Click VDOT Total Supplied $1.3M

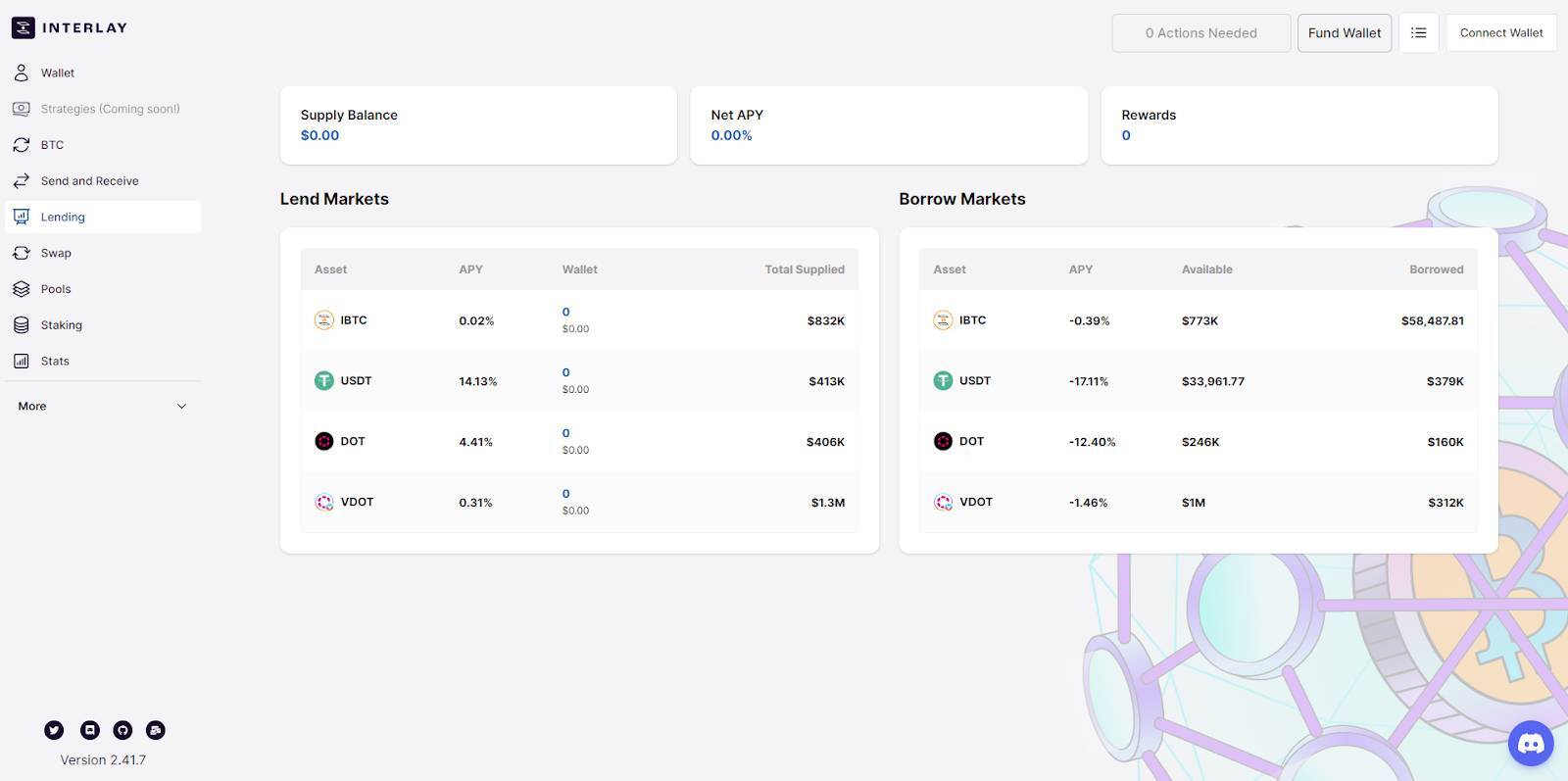(828, 503)
